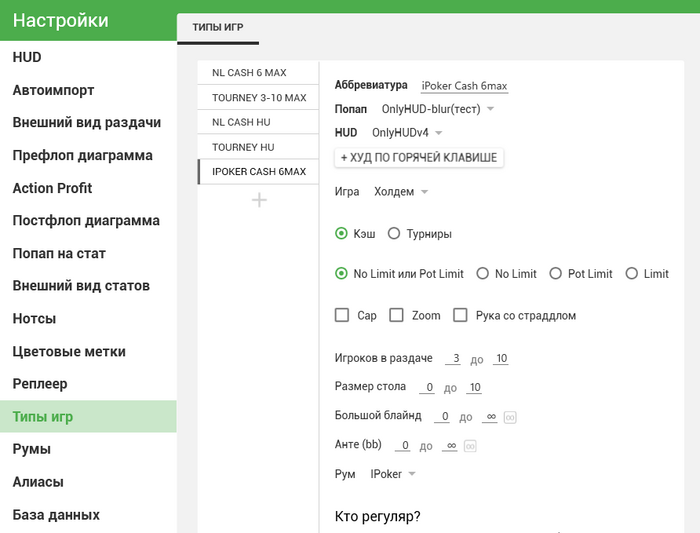Select TOURNEY 3-10 MAX game type
The height and width of the screenshot is (533, 700).
tap(258, 97)
